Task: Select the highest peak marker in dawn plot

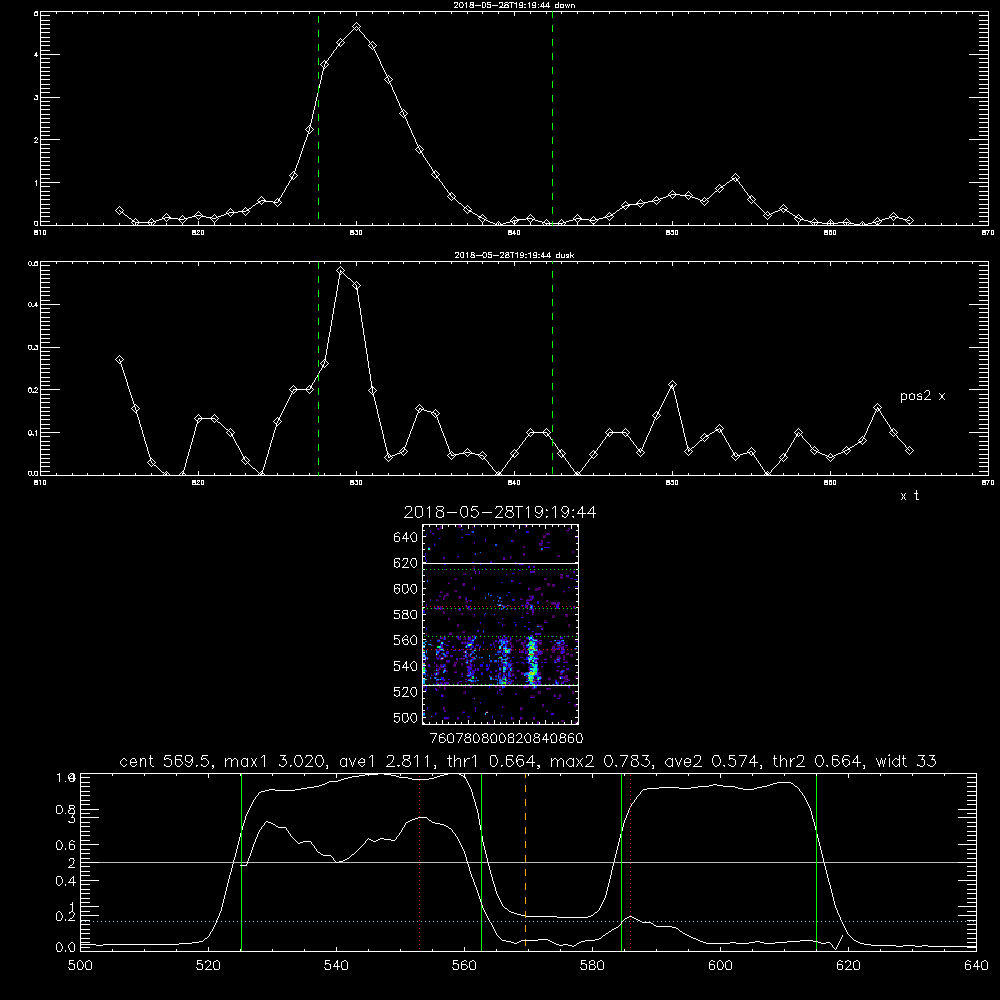Action: [357, 27]
